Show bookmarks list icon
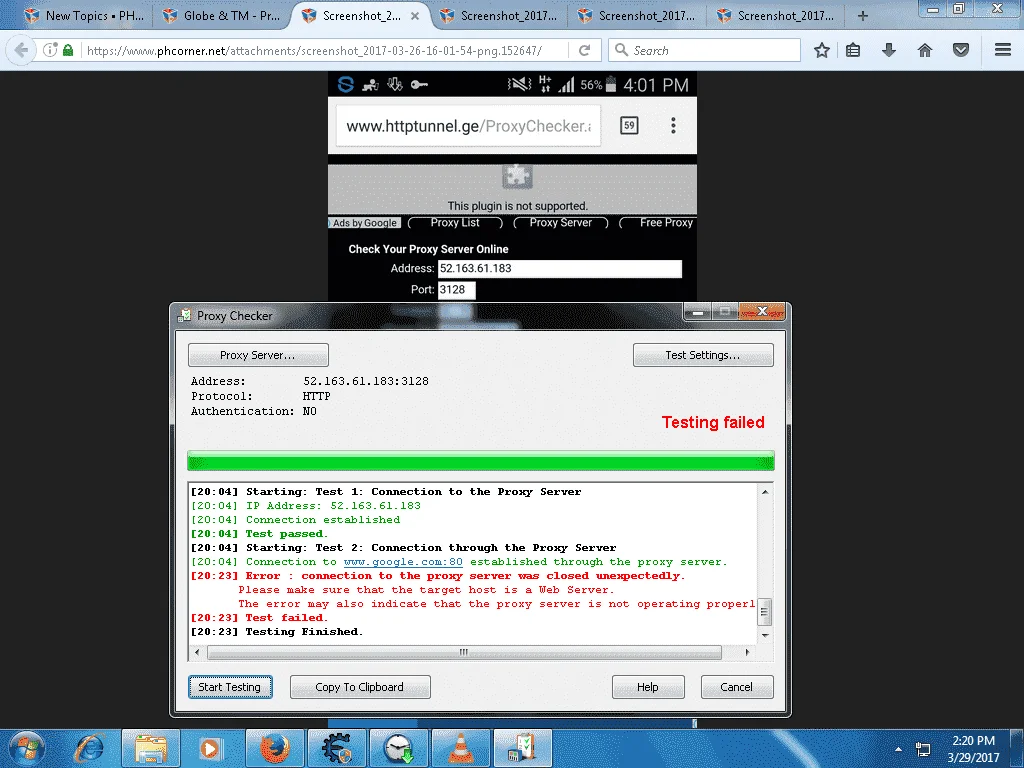The width and height of the screenshot is (1024, 768). pos(853,50)
